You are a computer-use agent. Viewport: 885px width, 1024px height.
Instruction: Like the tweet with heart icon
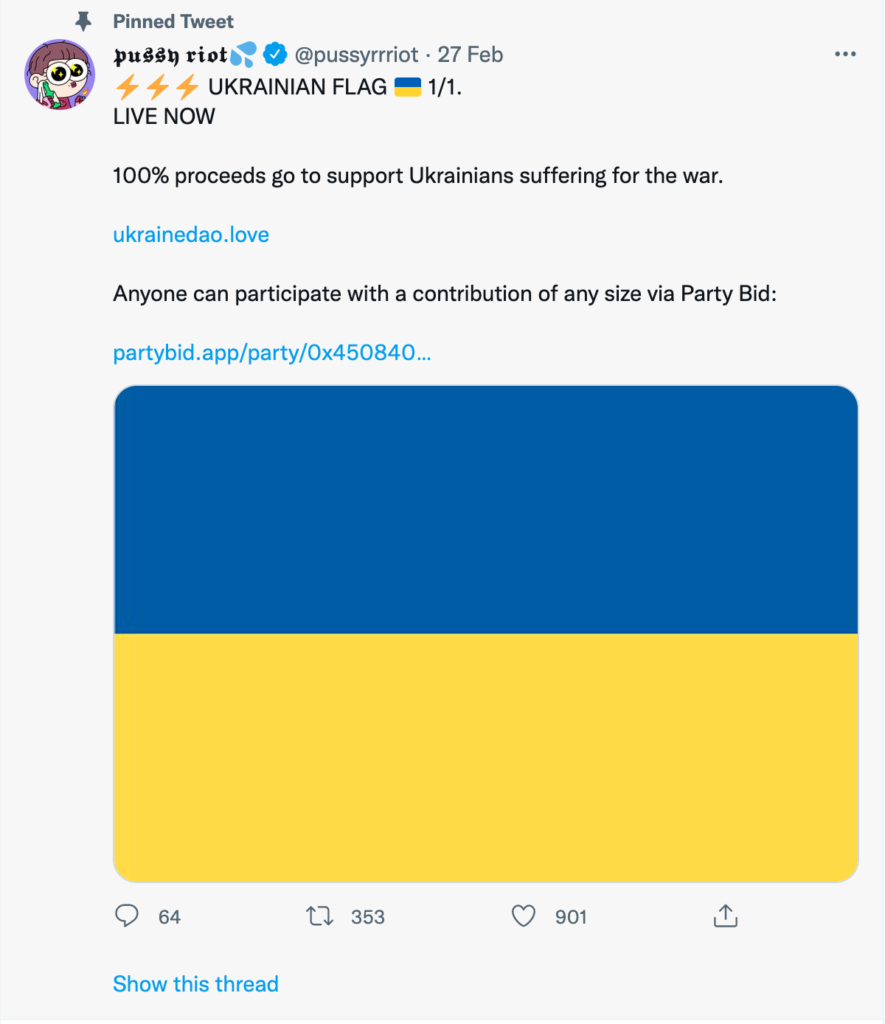click(523, 916)
